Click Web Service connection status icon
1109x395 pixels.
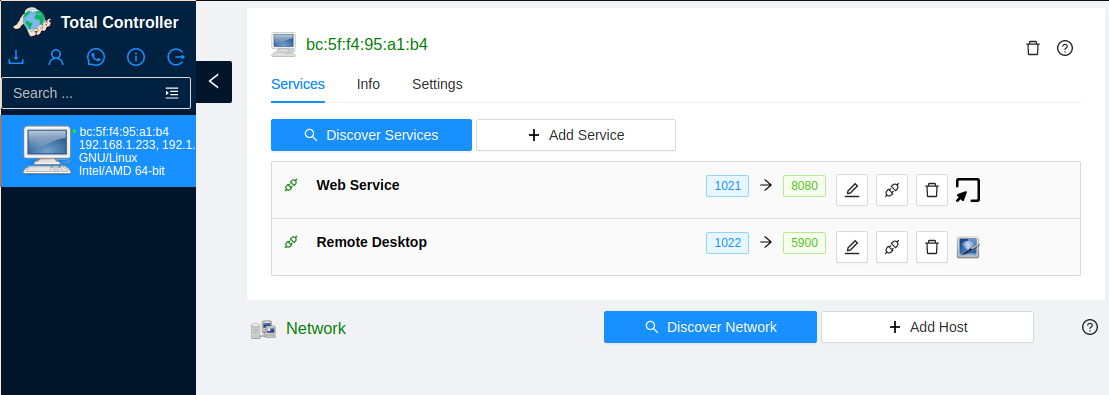[x=291, y=185]
